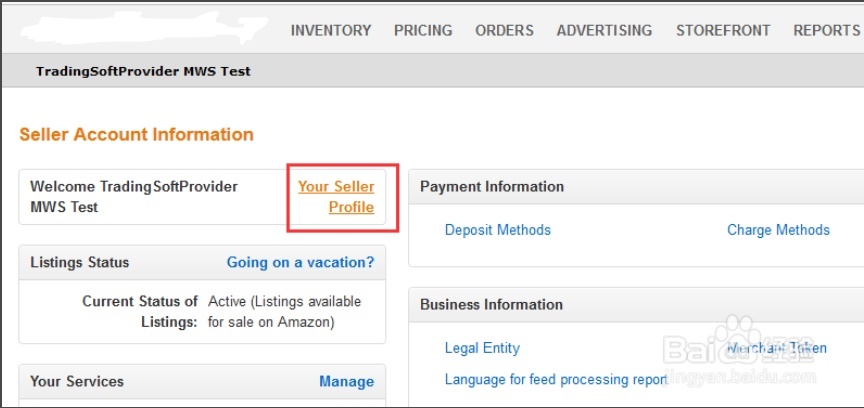Click the Your Services panel title
The height and width of the screenshot is (408, 864).
coord(77,381)
